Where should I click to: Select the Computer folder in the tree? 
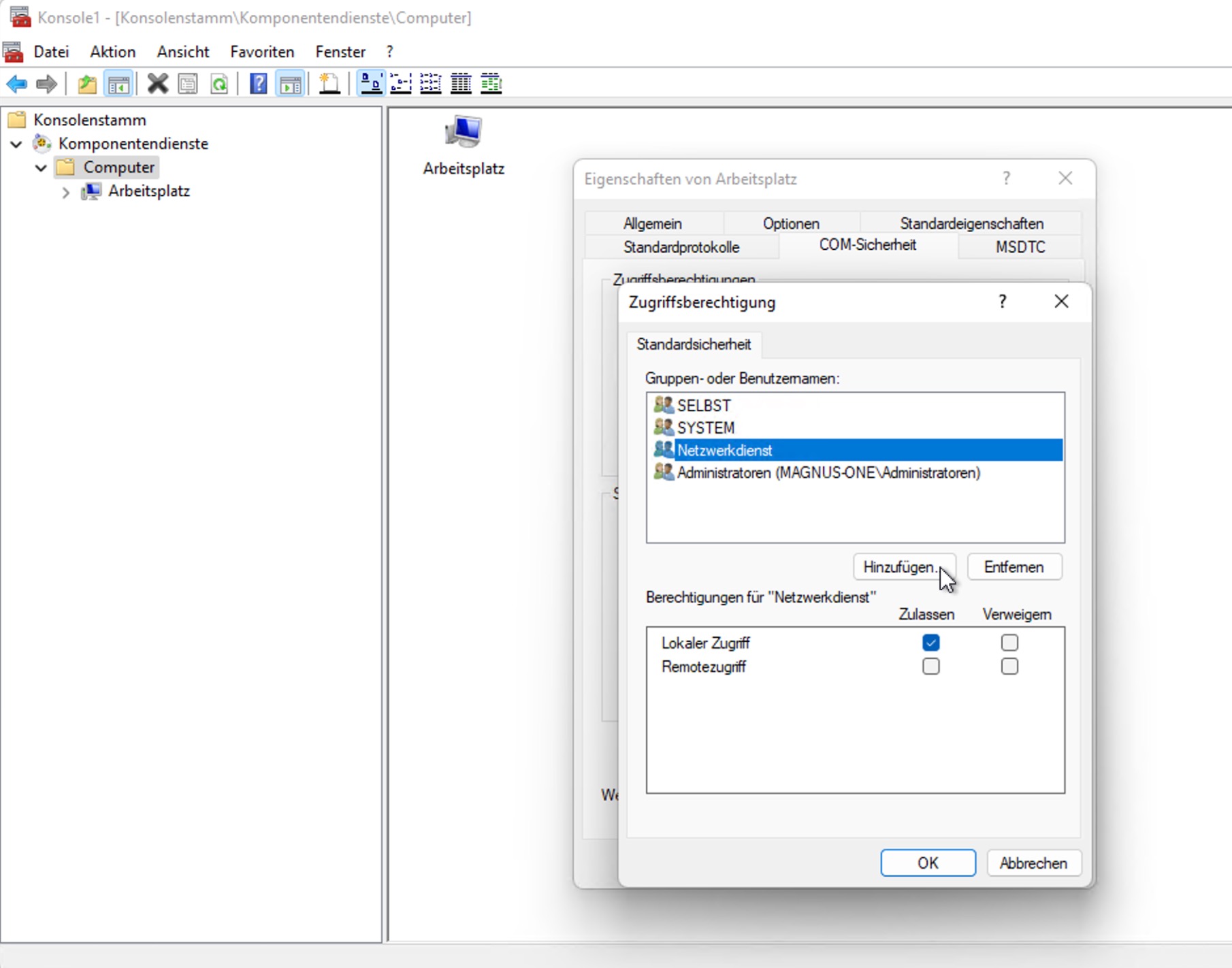point(106,167)
